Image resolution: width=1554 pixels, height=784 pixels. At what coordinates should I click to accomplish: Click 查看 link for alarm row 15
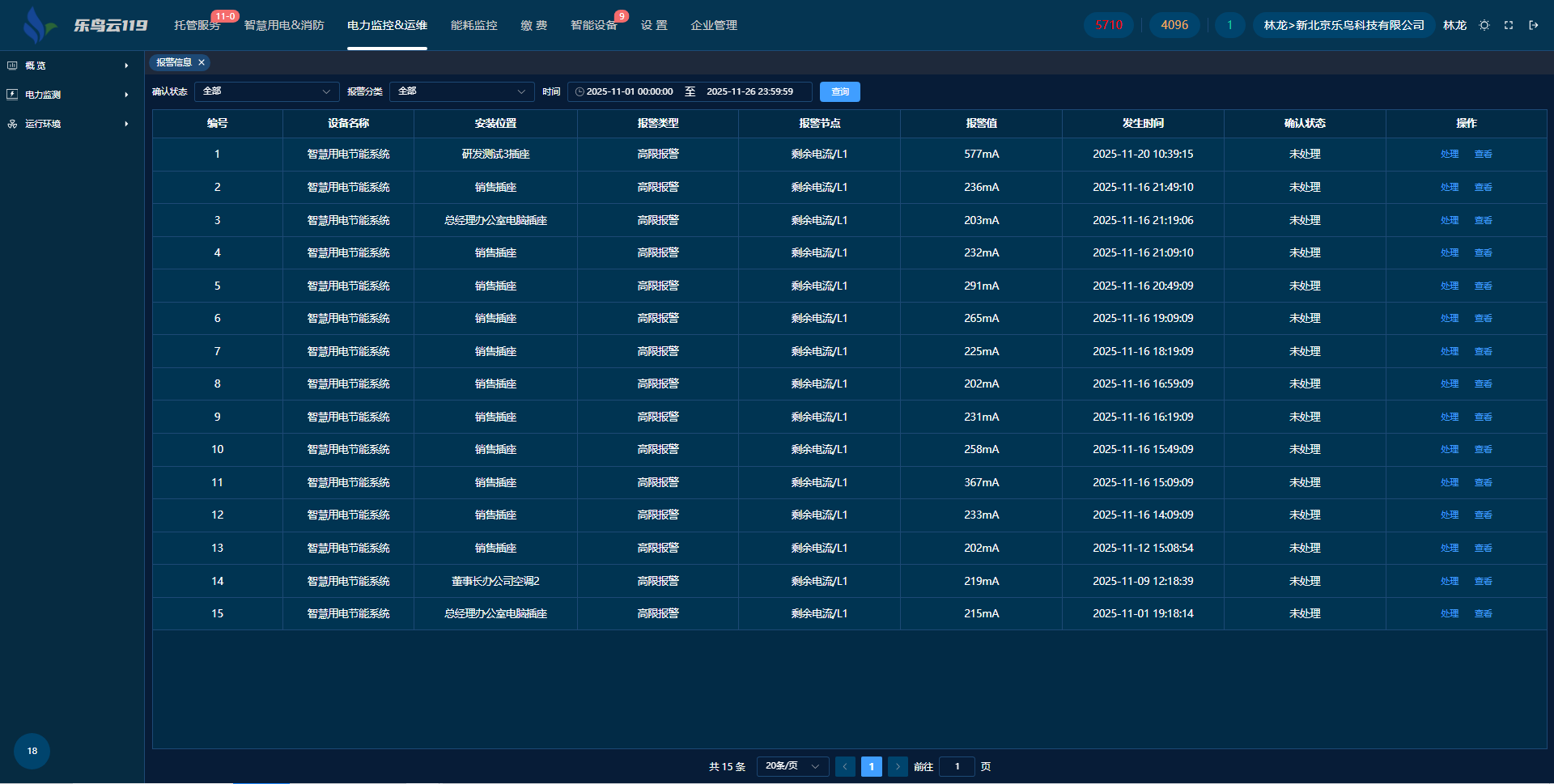click(x=1483, y=614)
